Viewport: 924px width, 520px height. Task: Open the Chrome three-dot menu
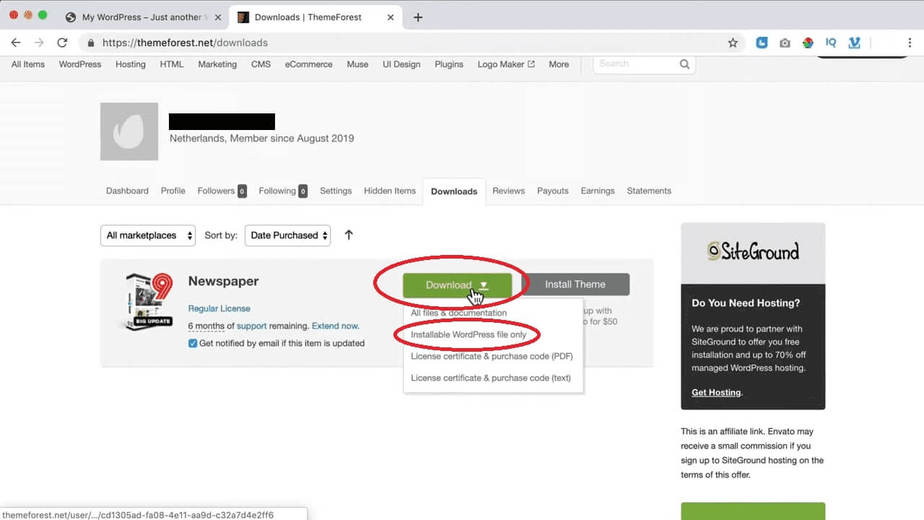910,42
